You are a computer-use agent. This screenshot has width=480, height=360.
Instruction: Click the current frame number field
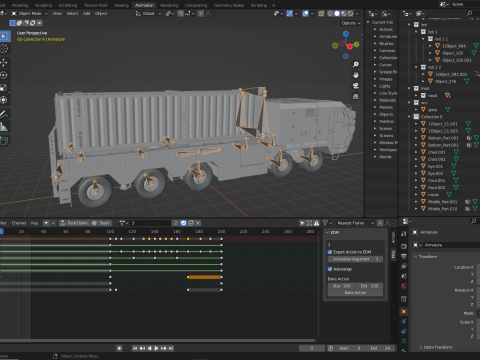[312, 348]
